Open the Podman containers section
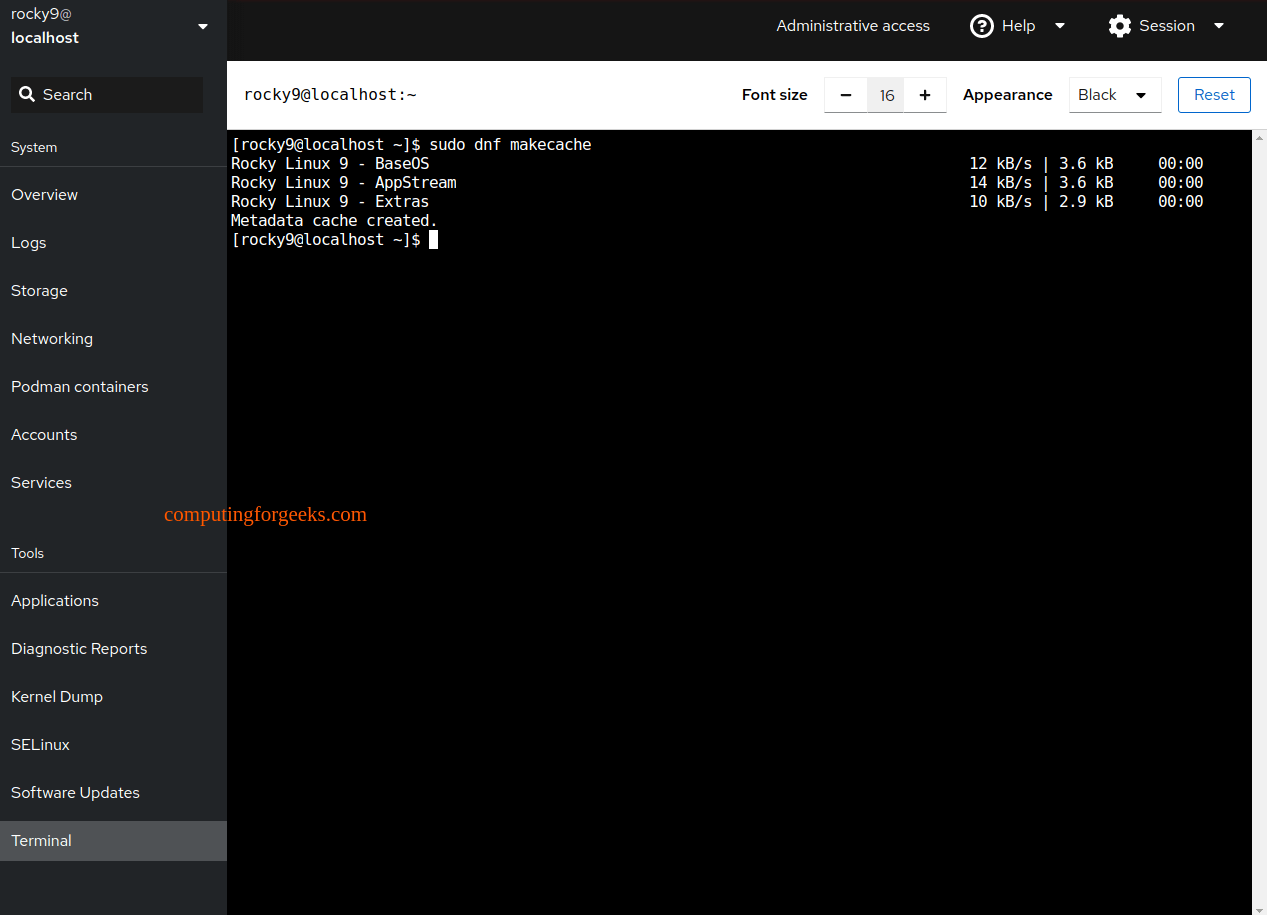The image size is (1267, 915). pos(79,386)
